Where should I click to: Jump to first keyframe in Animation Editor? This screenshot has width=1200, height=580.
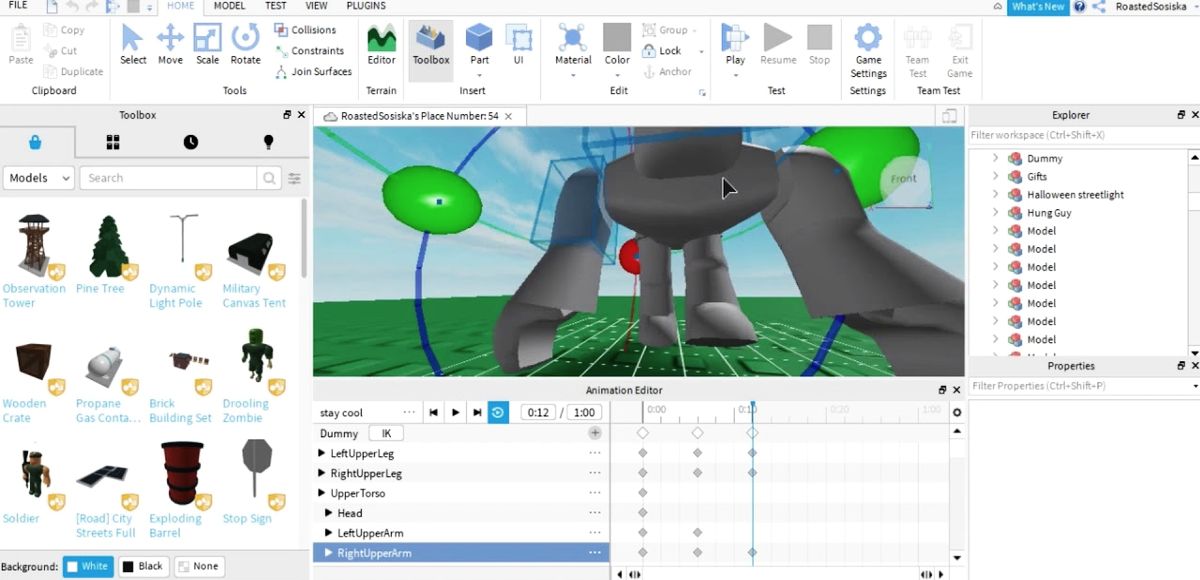click(433, 412)
